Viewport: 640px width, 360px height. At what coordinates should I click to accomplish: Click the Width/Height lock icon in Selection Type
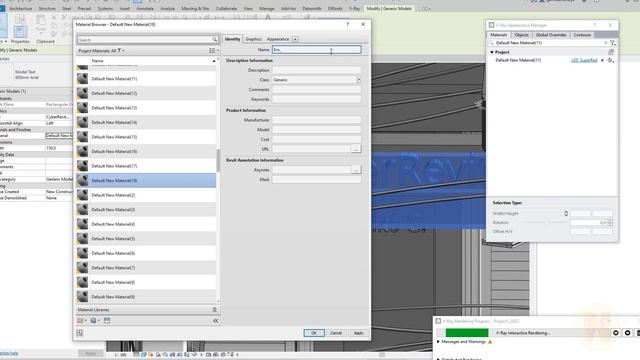pyautogui.click(x=566, y=213)
